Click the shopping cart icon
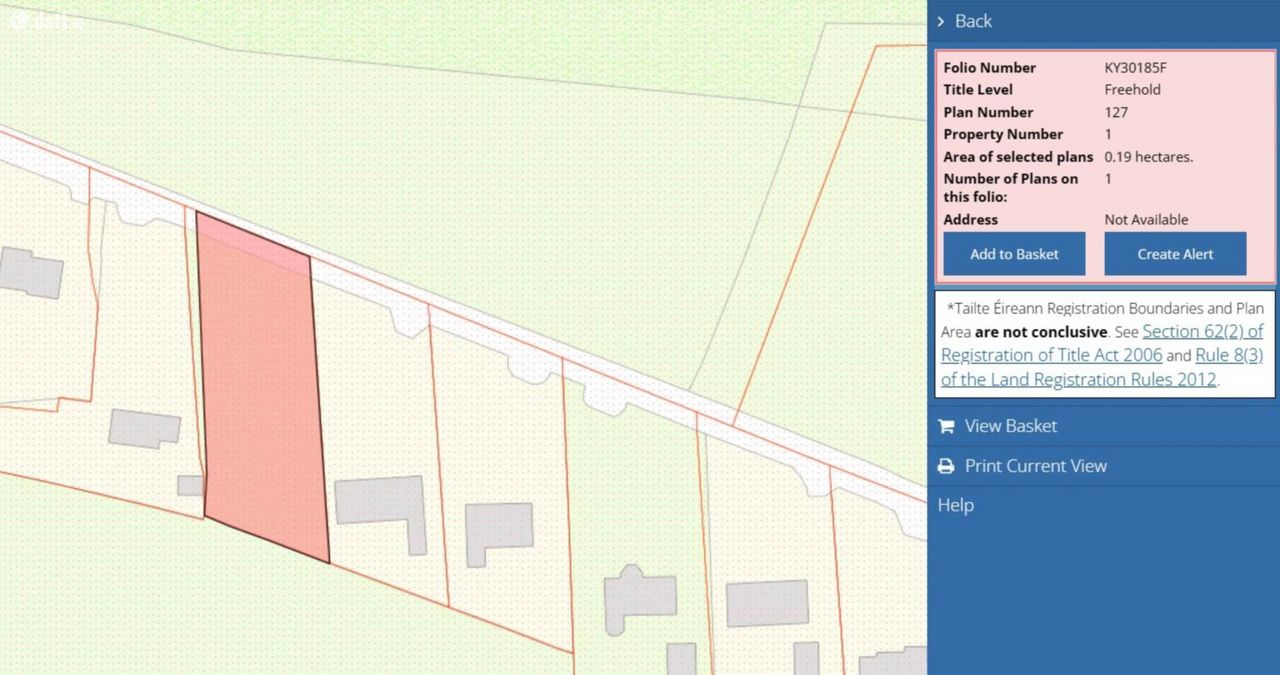 (x=946, y=426)
